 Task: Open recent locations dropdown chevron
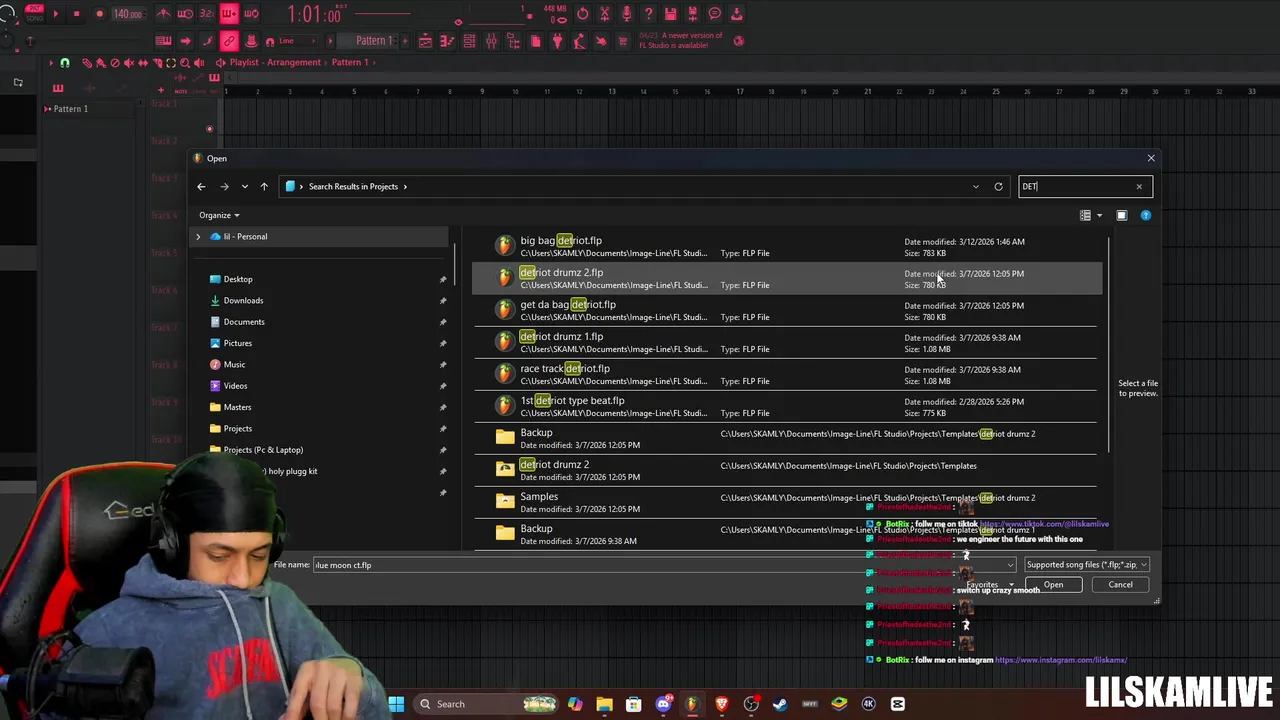[244, 186]
